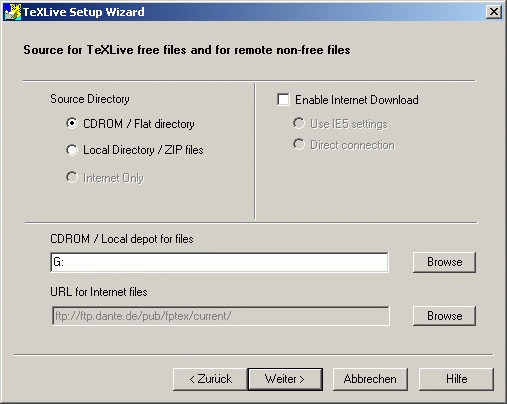507x404 pixels.
Task: Focus the CDROM / Local depot path field
Action: [219, 262]
